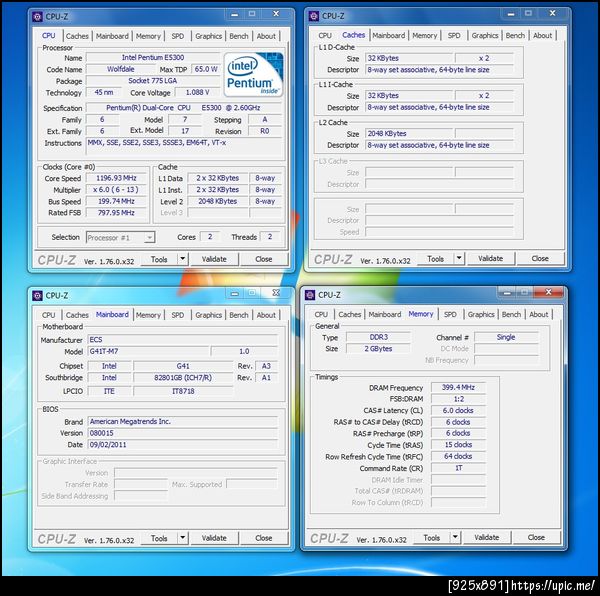Image resolution: width=600 pixels, height=596 pixels.
Task: Click the Intel Pentium inside logo
Action: pos(253,75)
